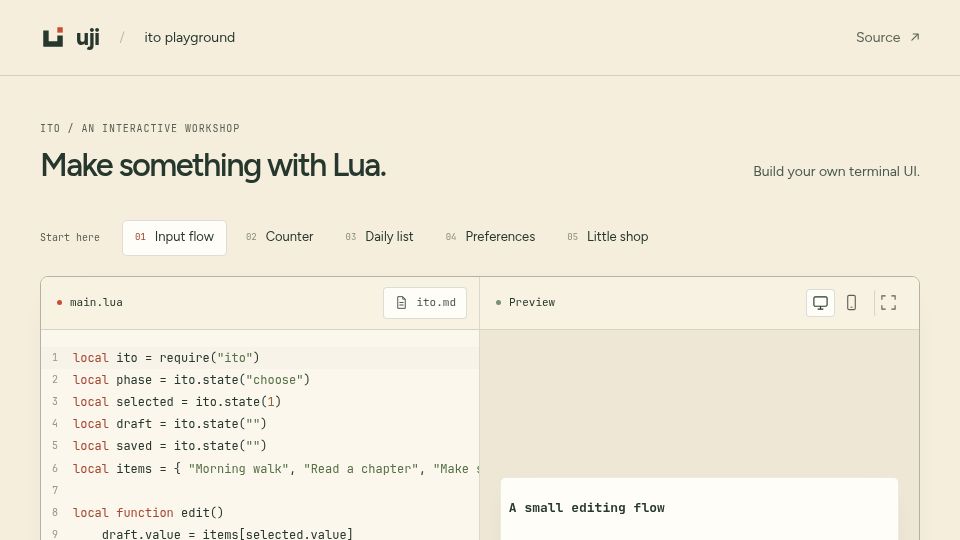Expand preview to fullscreen
Screen dimensions: 960x540
(888, 302)
